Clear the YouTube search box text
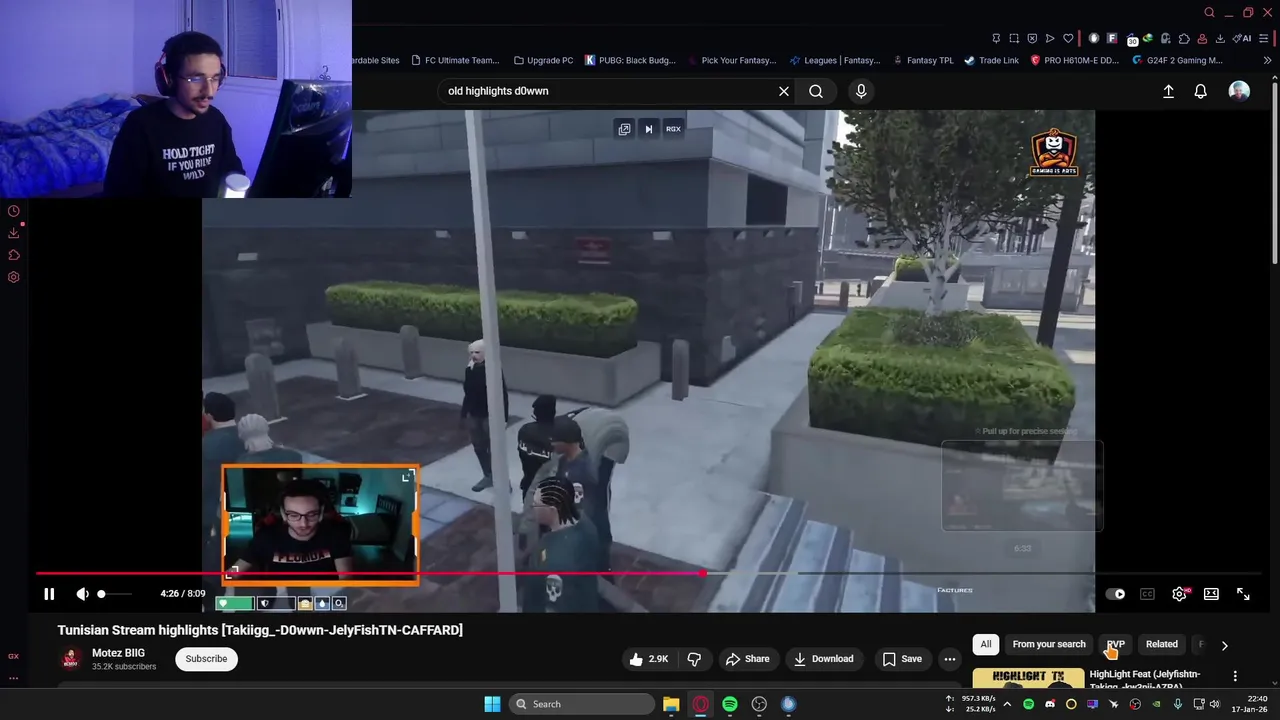 (784, 91)
